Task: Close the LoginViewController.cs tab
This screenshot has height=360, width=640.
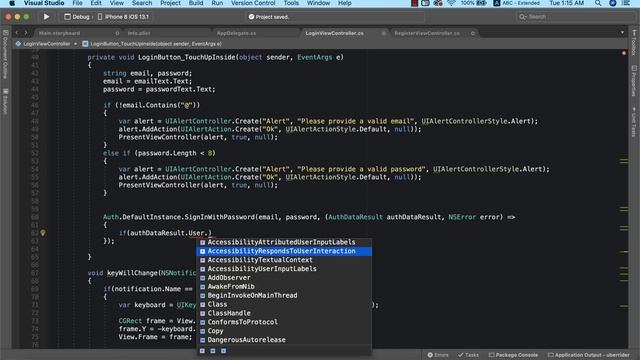Action: click(x=384, y=33)
